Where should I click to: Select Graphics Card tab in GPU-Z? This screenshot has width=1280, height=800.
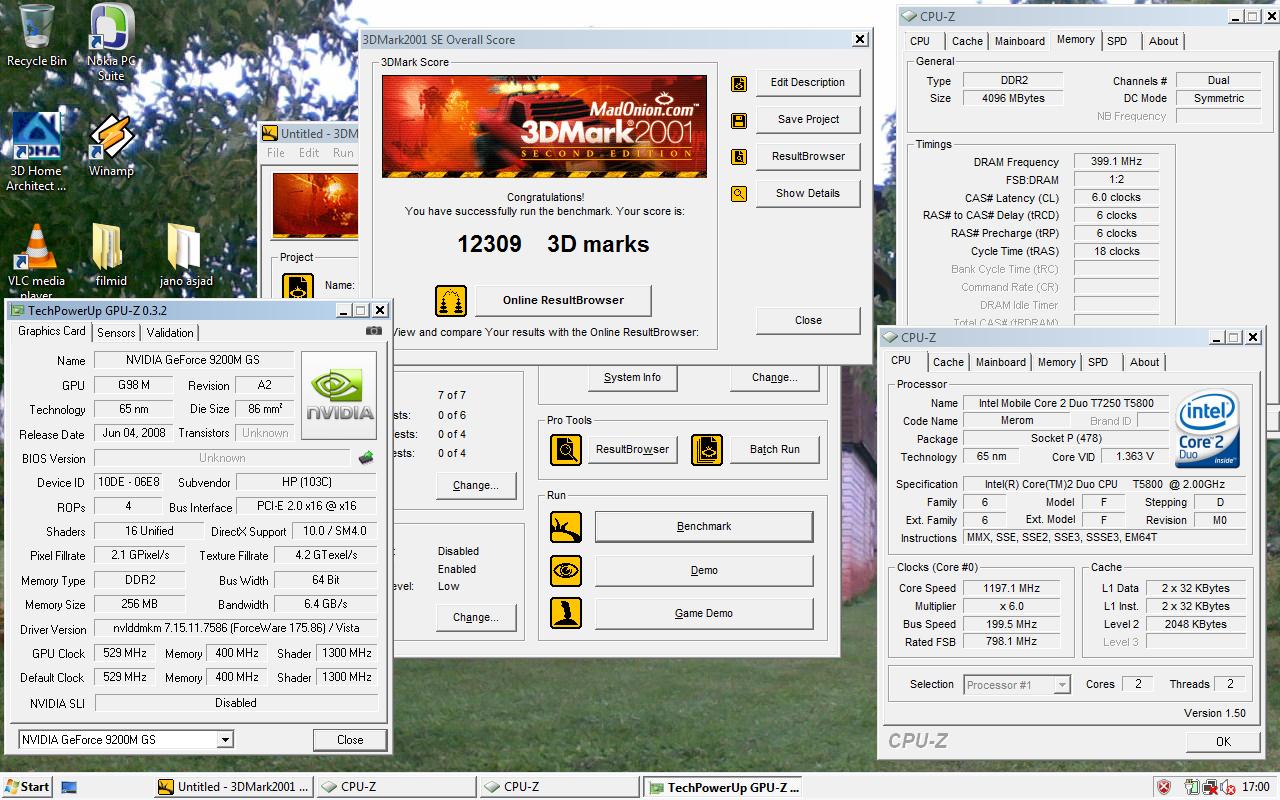click(52, 331)
